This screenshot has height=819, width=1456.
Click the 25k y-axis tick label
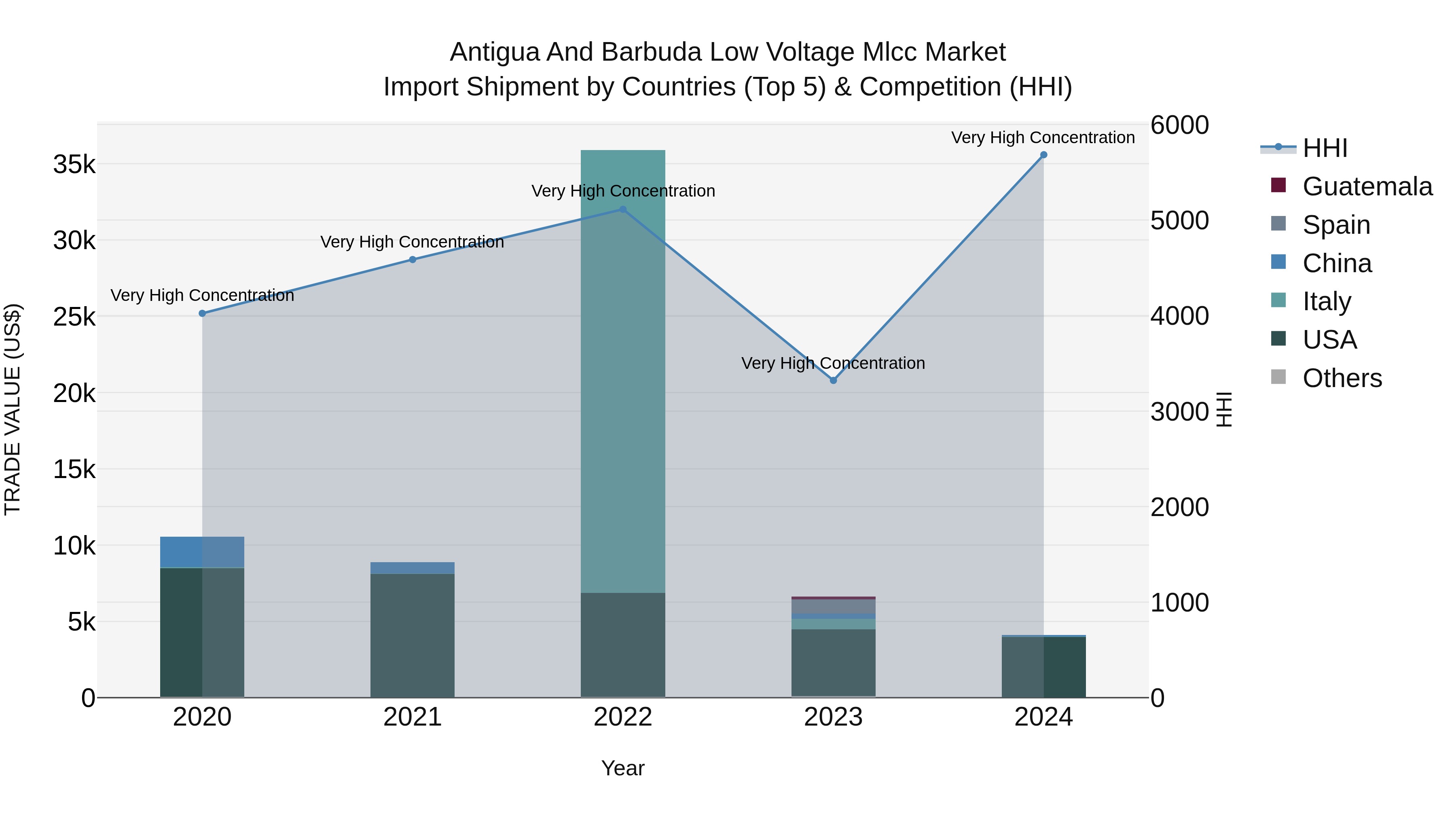[x=74, y=317]
